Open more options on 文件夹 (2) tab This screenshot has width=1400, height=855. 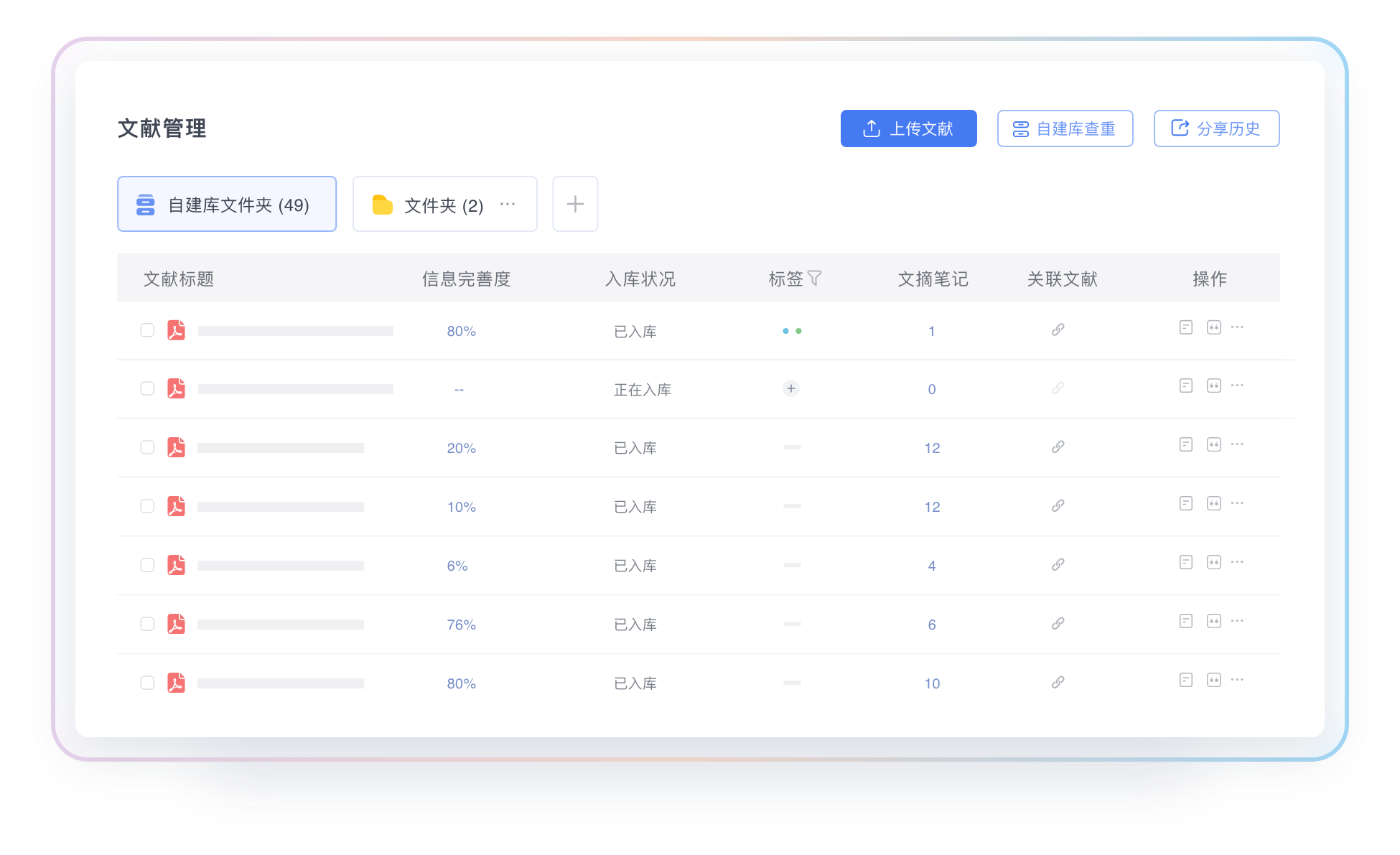pyautogui.click(x=508, y=204)
